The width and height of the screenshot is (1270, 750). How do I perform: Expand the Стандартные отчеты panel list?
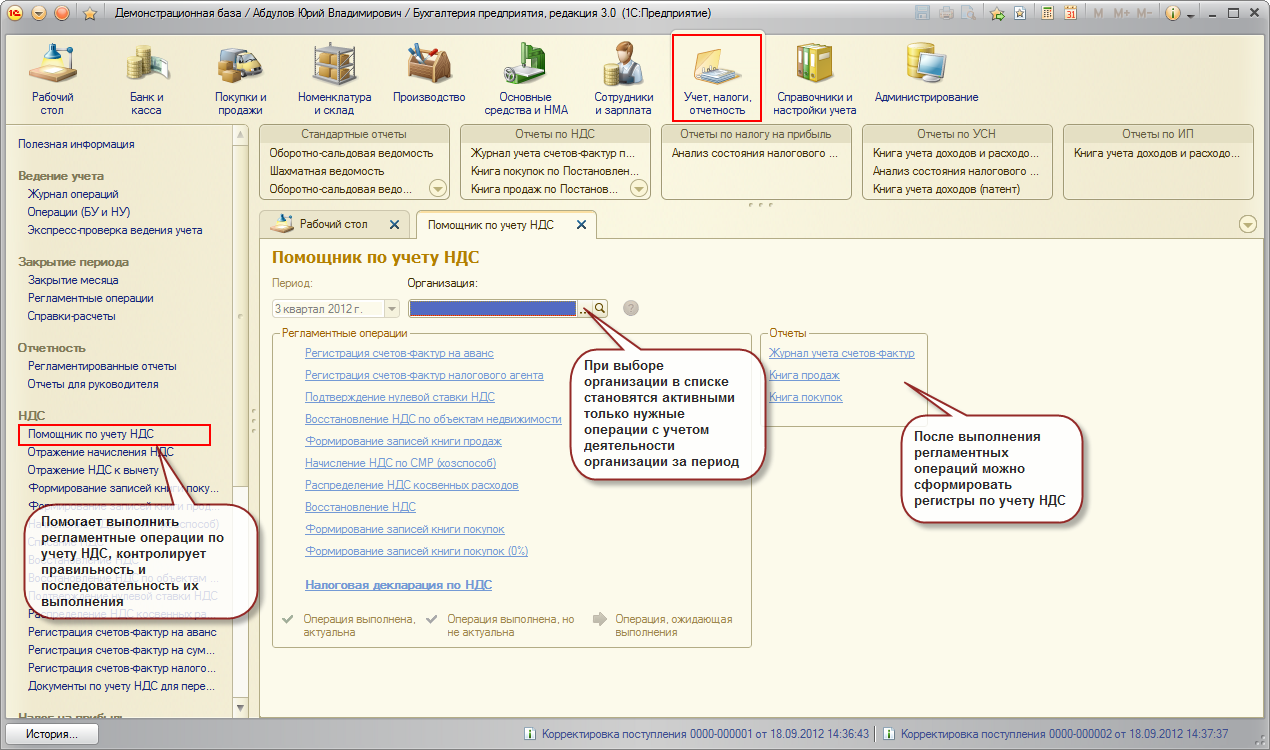[438, 189]
